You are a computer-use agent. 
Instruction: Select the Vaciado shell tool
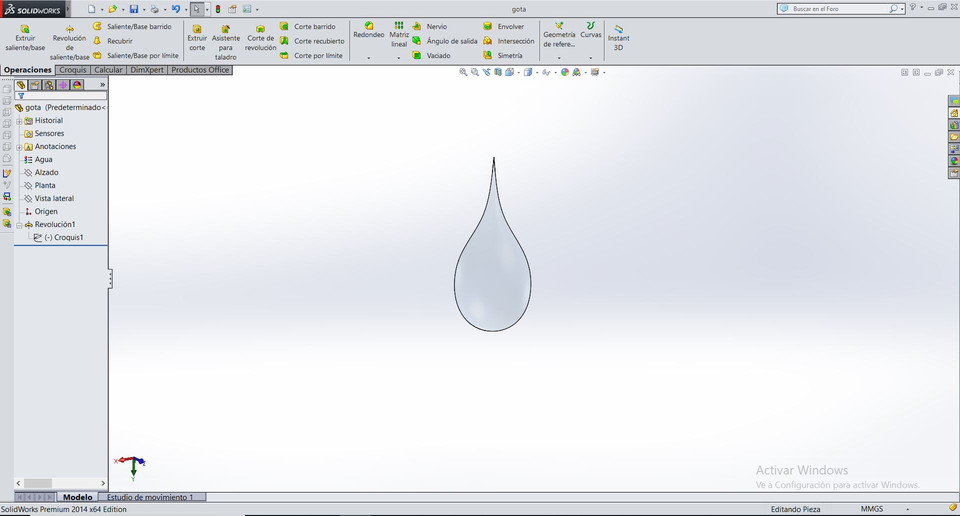tap(432, 55)
